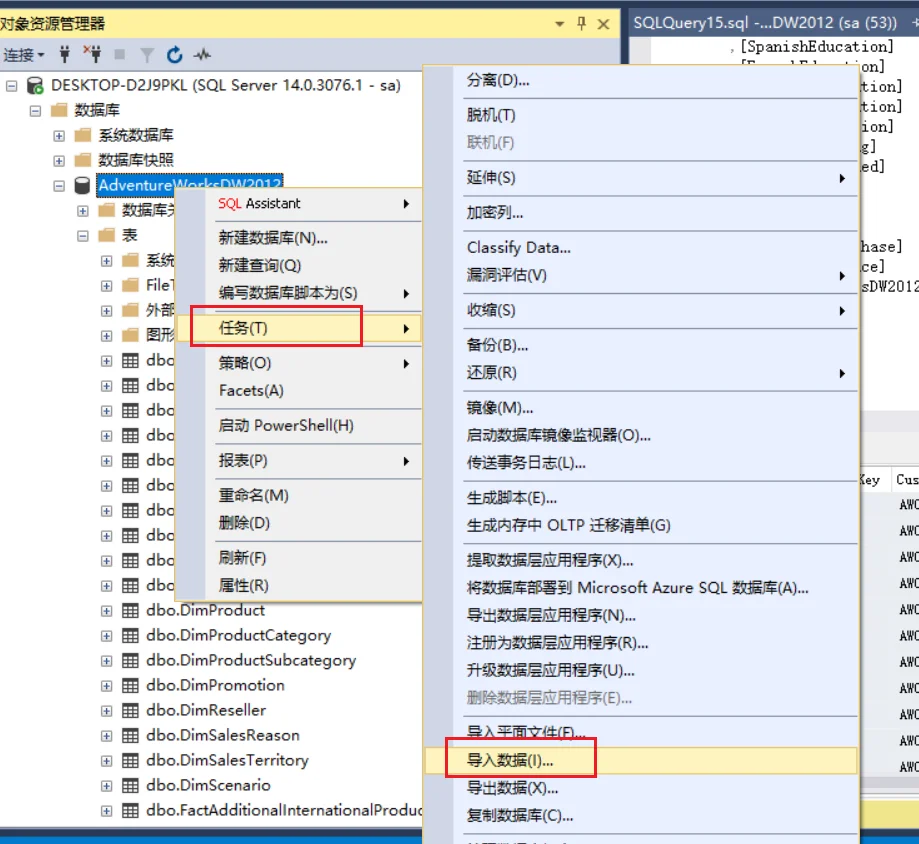The height and width of the screenshot is (844, 919).
Task: Expand the 系统数据库 node
Action: [59, 136]
